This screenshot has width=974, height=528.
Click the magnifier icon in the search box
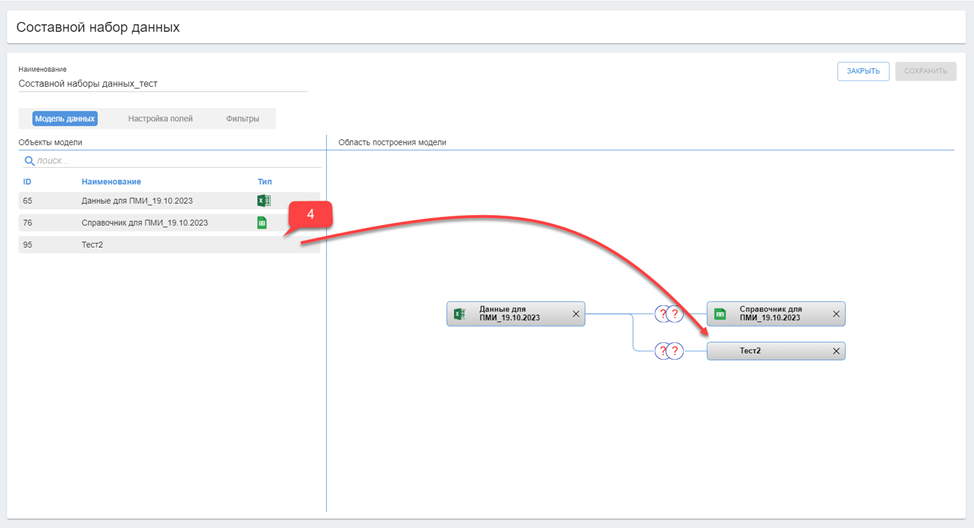29,160
